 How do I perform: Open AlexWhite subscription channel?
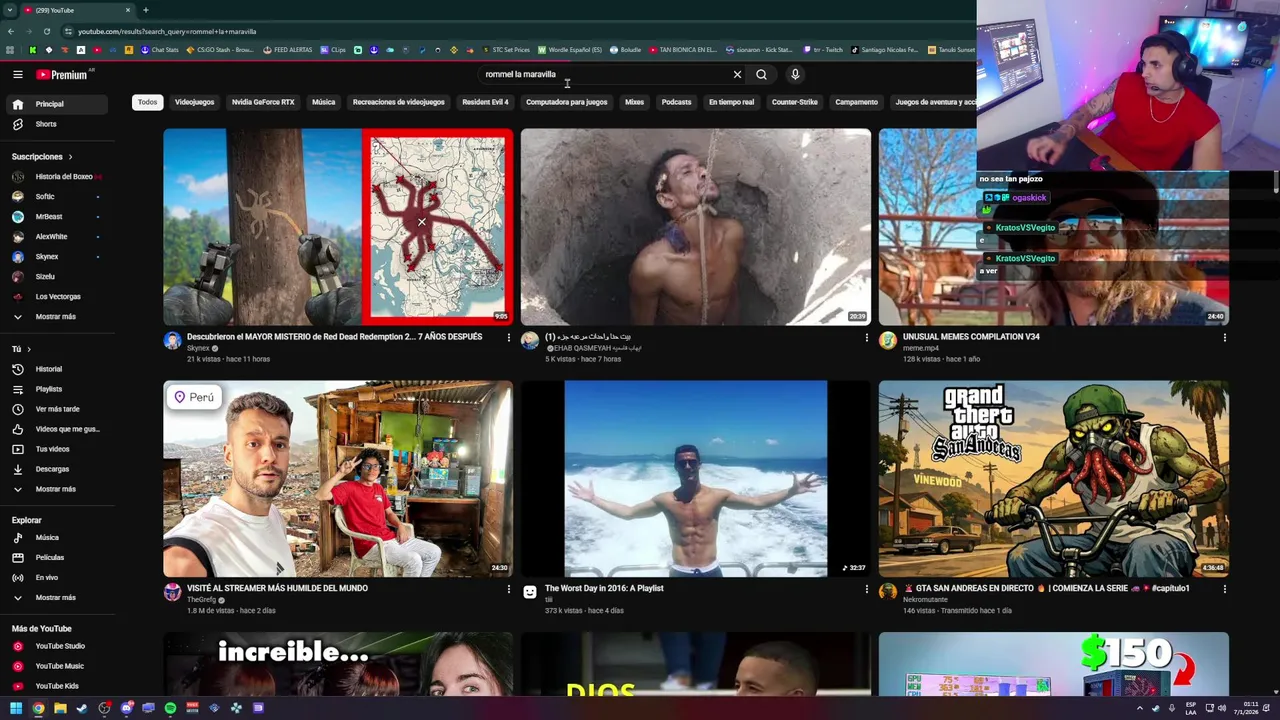click(x=57, y=237)
